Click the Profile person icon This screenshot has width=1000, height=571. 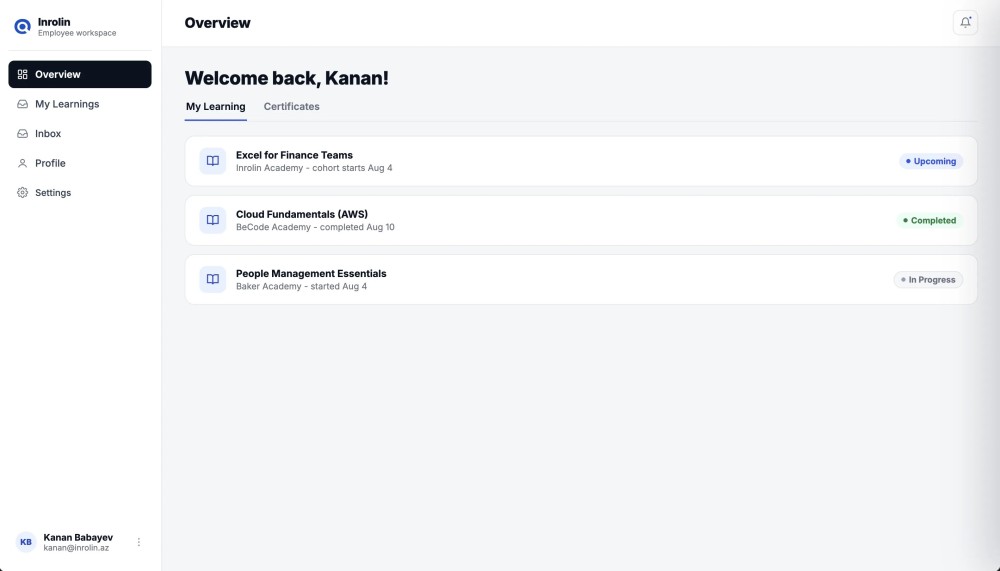tap(22, 163)
